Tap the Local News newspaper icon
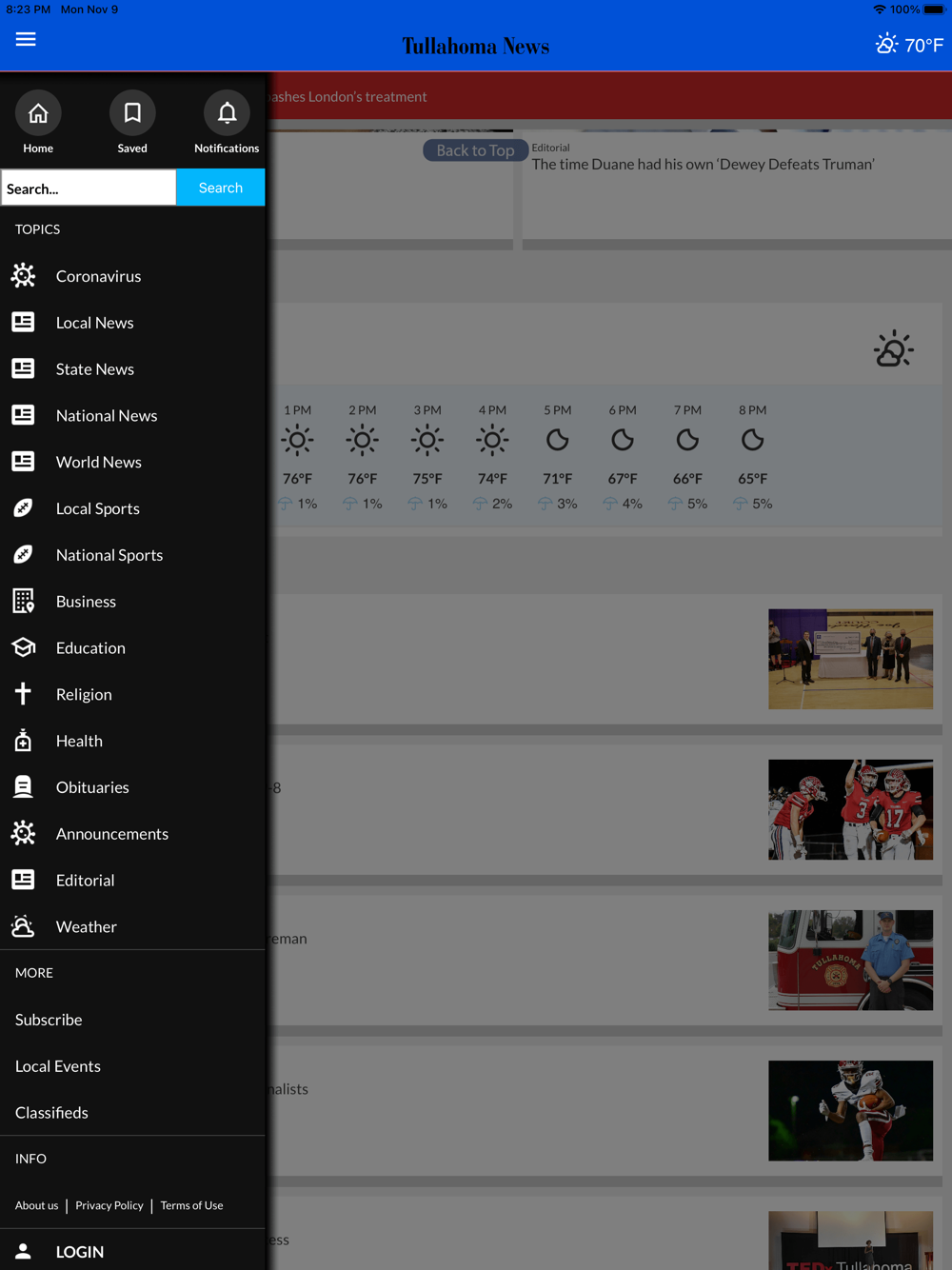This screenshot has width=952, height=1270. (24, 322)
